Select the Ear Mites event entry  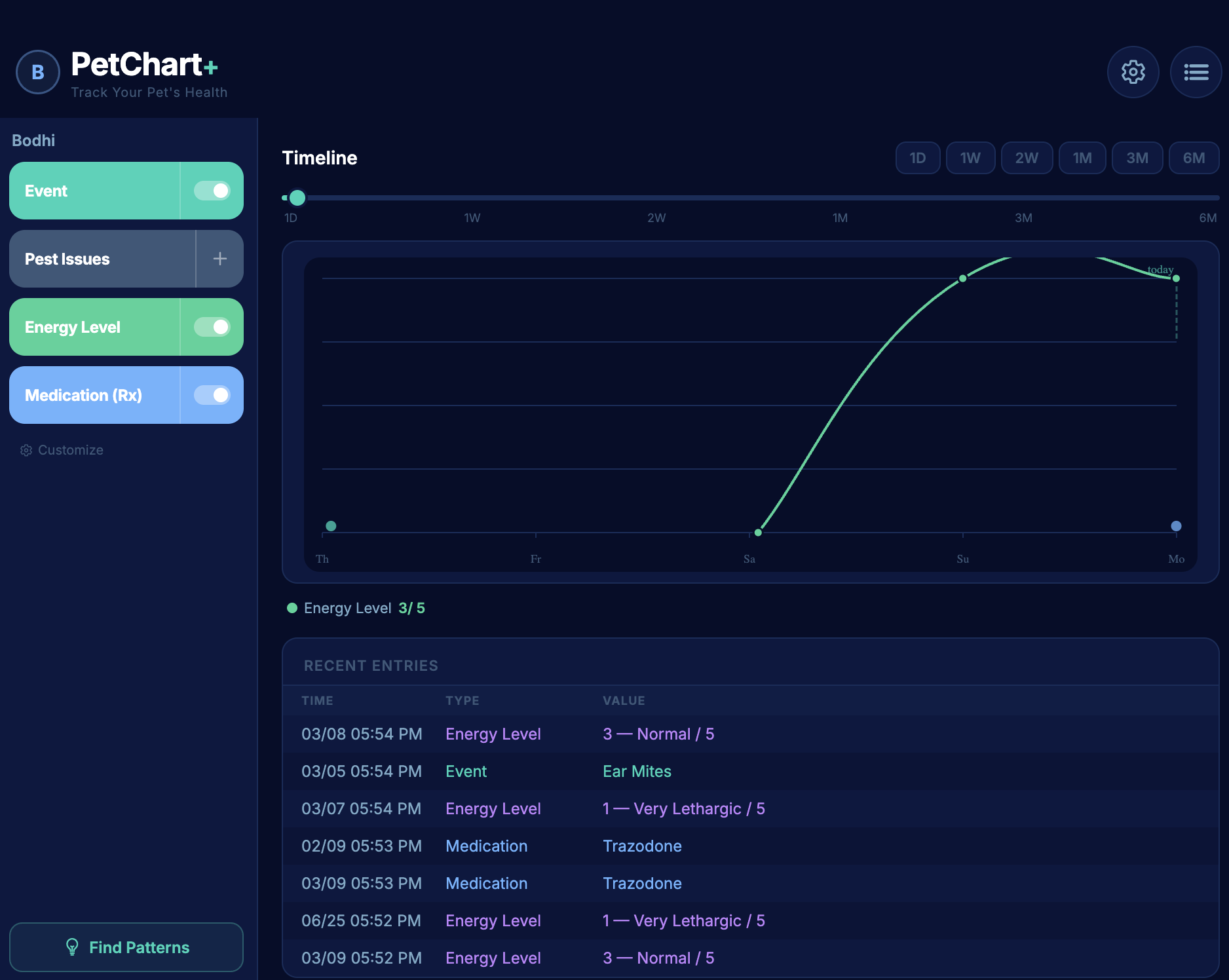(636, 771)
